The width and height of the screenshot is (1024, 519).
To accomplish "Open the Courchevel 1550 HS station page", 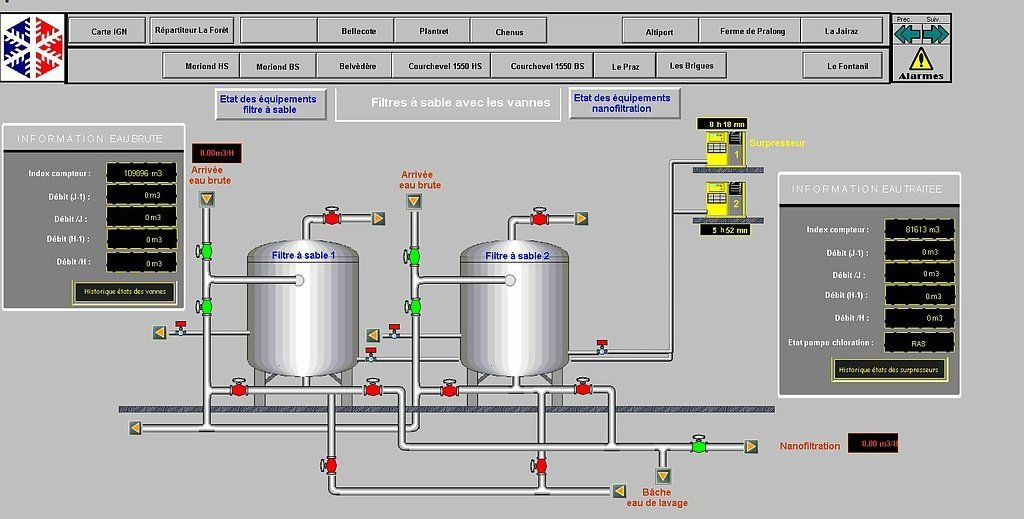I will pyautogui.click(x=438, y=67).
